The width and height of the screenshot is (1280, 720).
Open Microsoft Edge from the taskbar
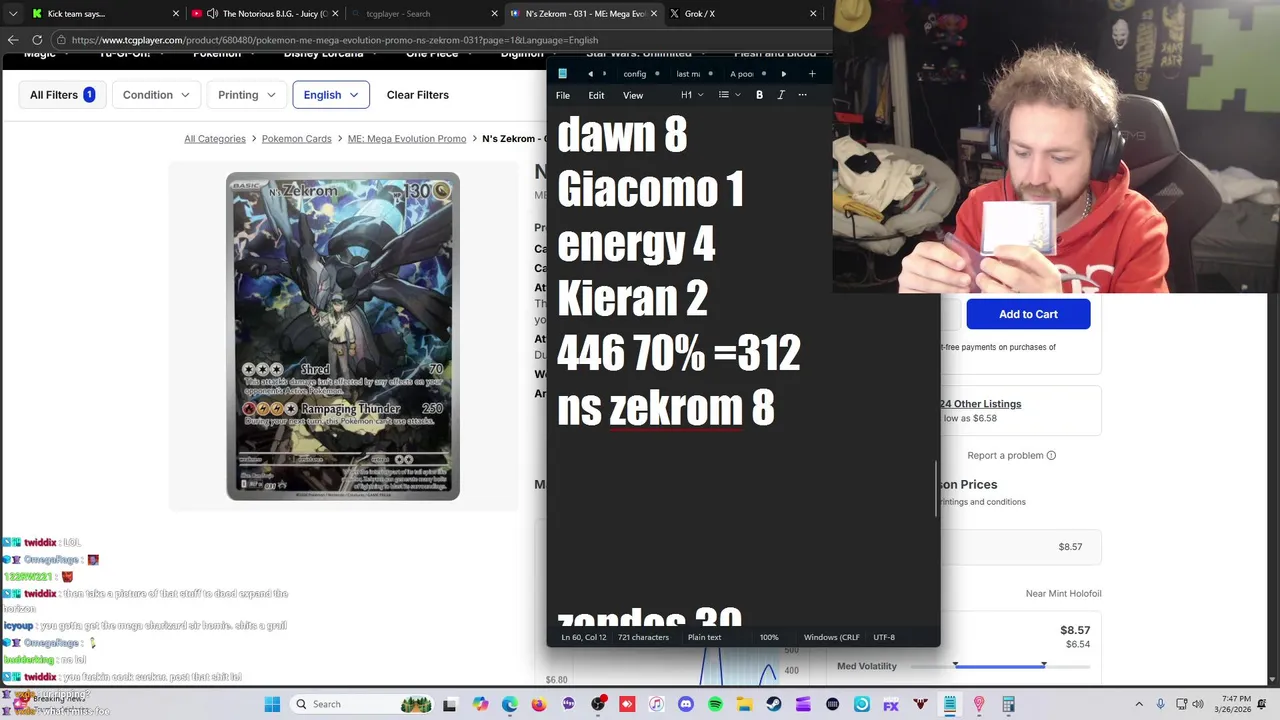coord(509,704)
